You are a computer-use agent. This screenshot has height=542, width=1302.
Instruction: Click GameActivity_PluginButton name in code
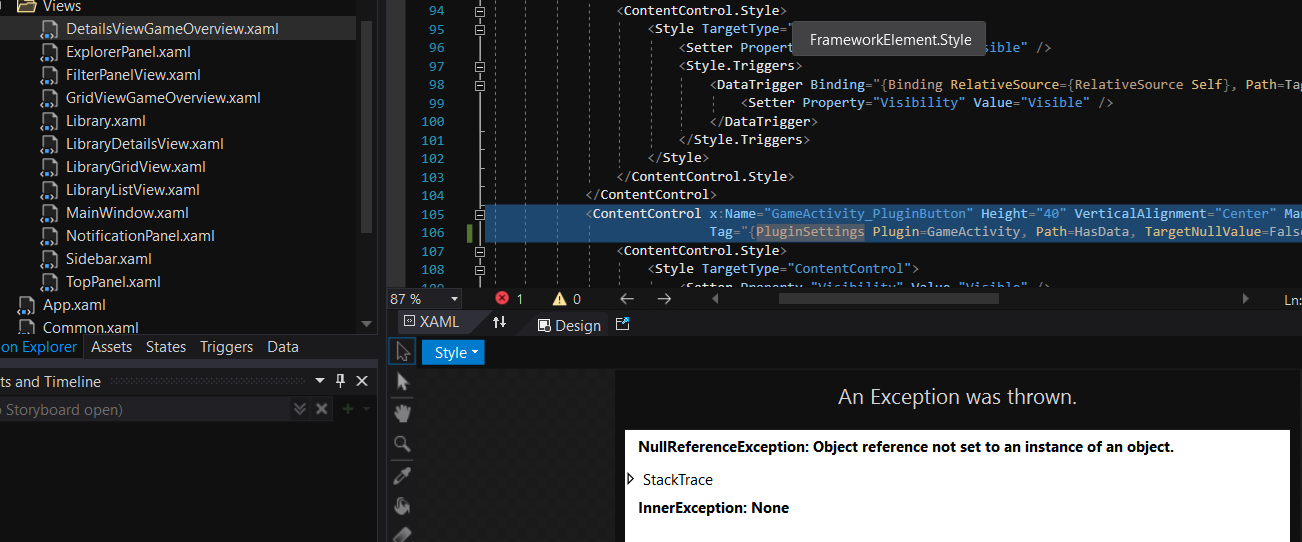(x=868, y=214)
